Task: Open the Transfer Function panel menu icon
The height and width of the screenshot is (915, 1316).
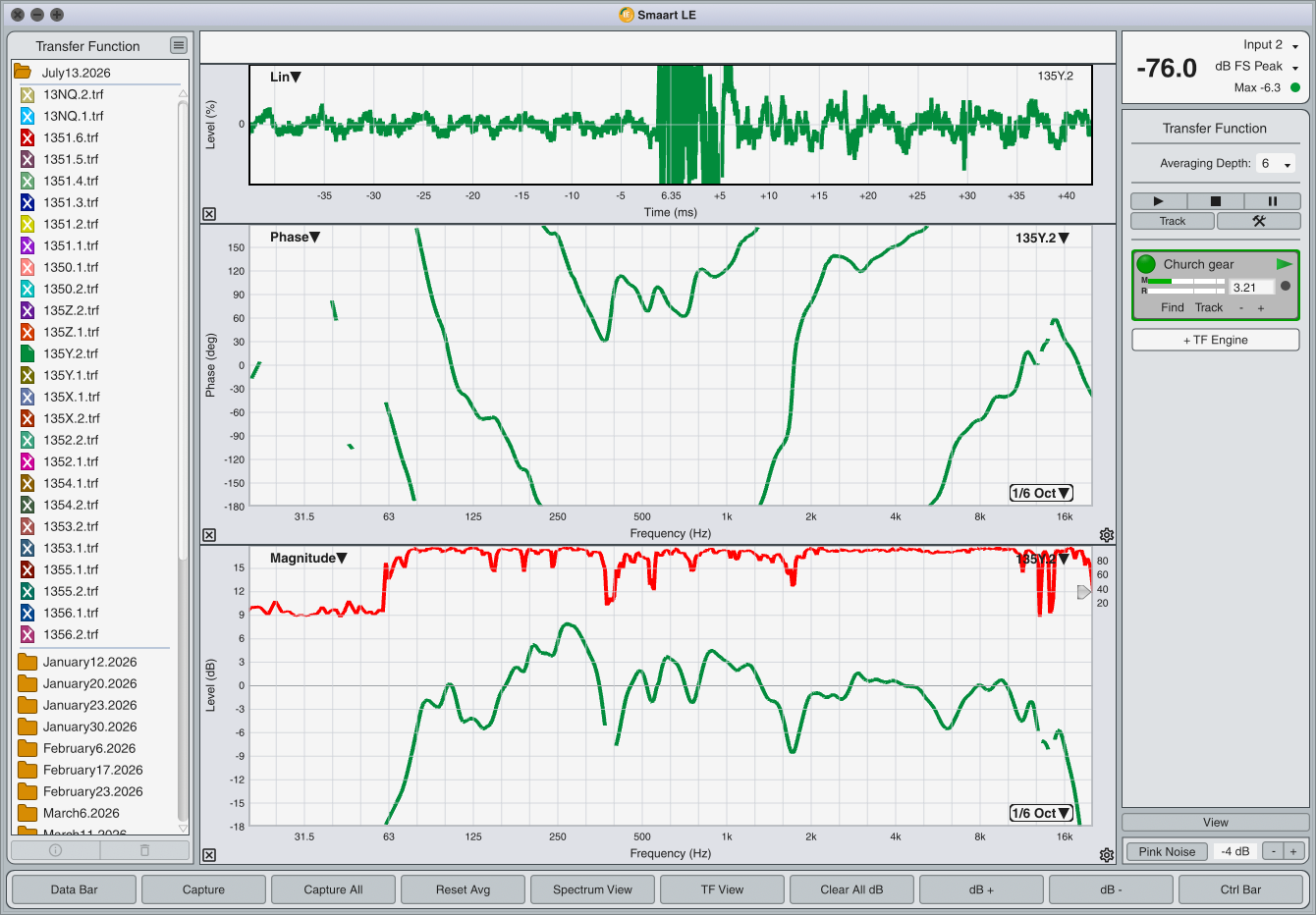Action: [178, 45]
